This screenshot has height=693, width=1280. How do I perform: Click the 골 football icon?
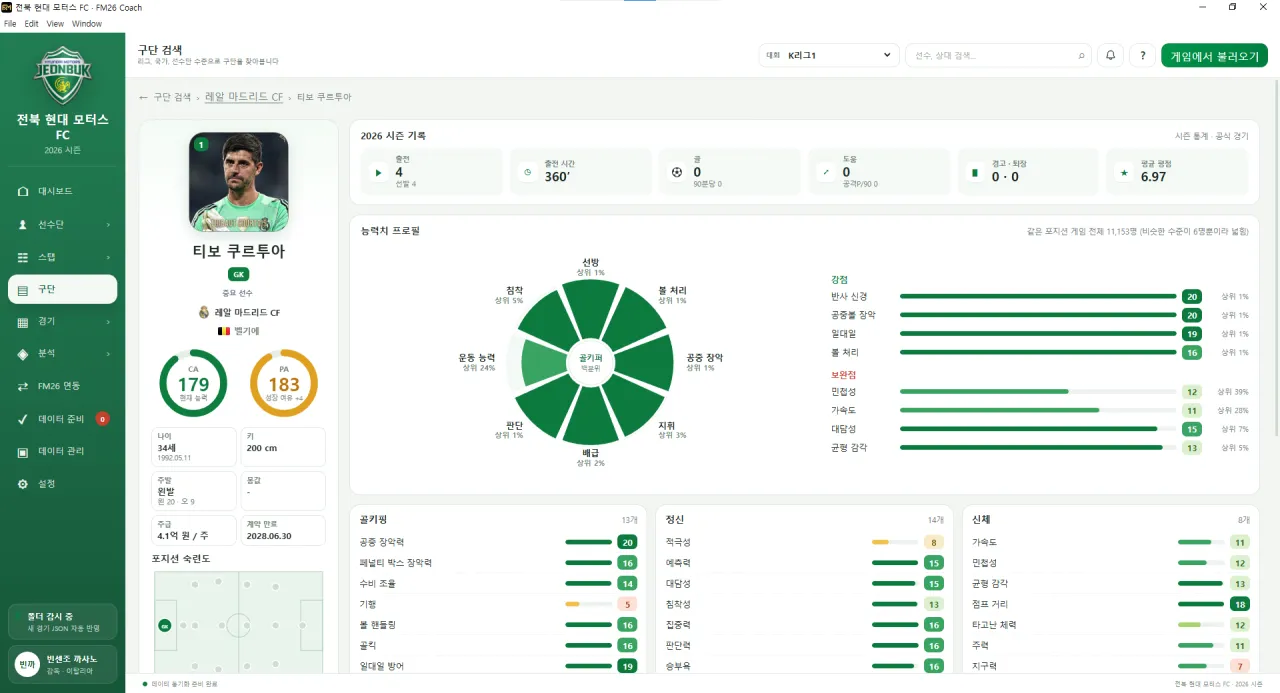[677, 172]
